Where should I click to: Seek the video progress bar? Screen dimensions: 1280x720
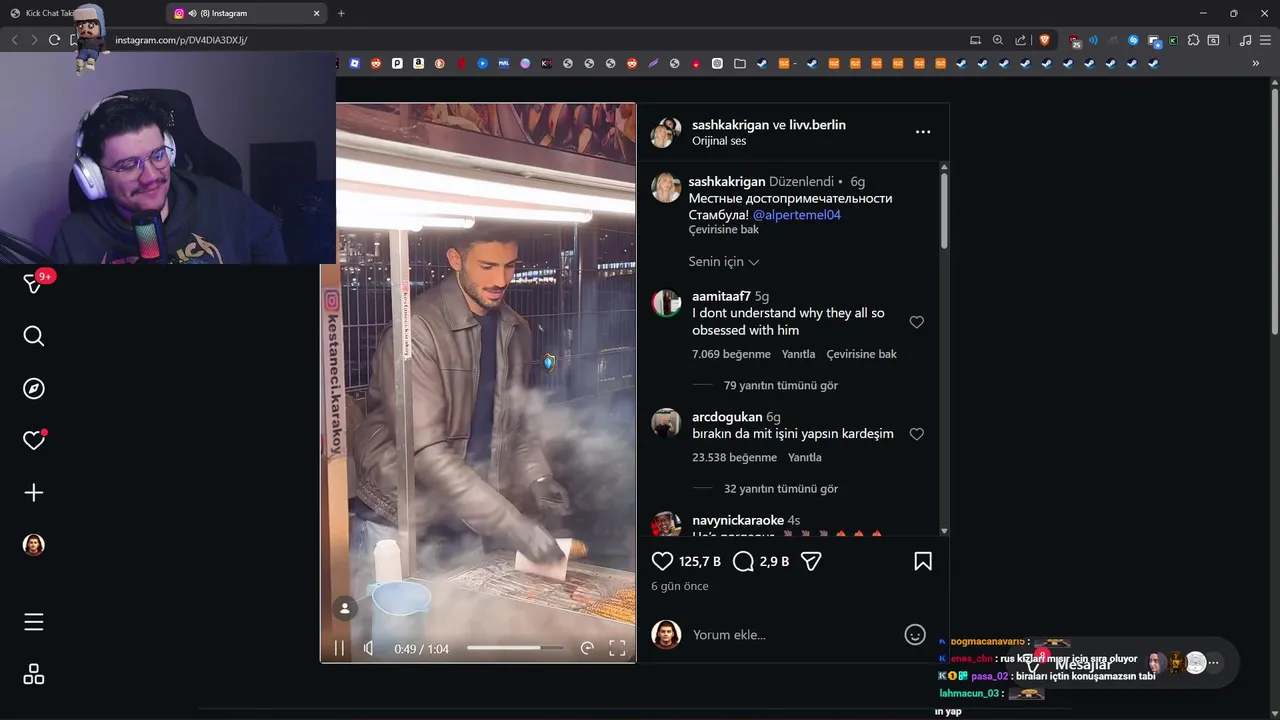coord(517,648)
